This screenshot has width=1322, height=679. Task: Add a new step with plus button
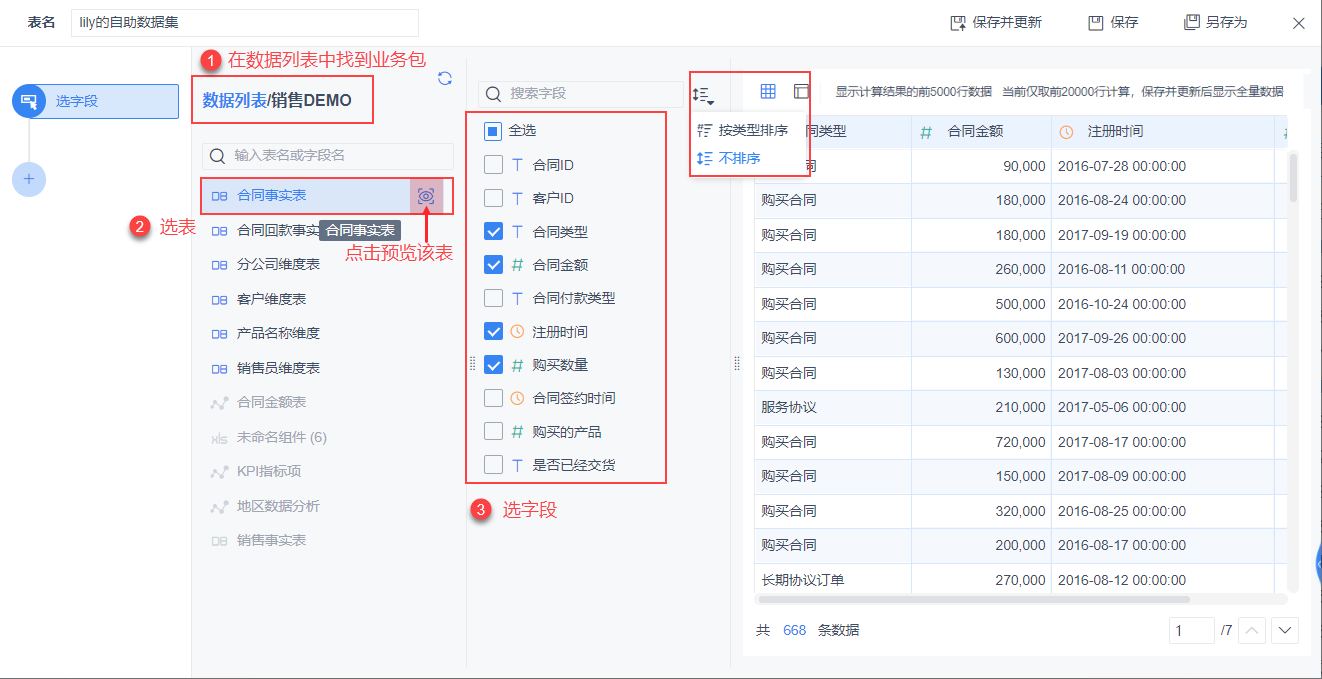tap(29, 179)
